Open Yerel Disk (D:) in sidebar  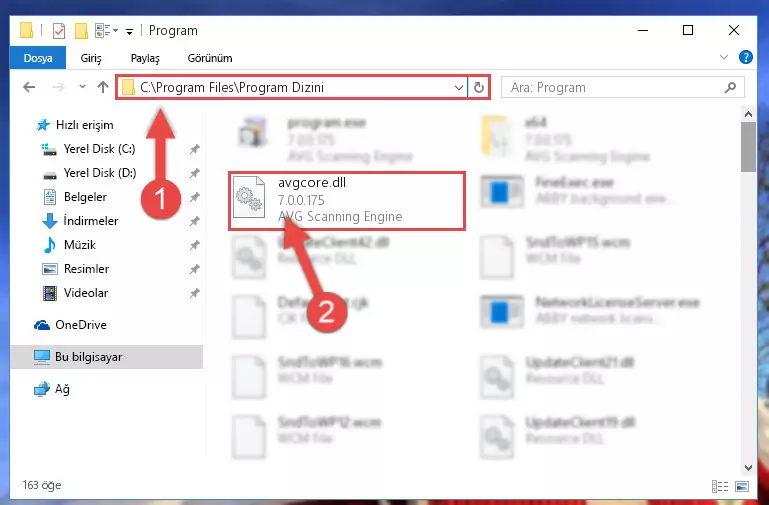89,173
